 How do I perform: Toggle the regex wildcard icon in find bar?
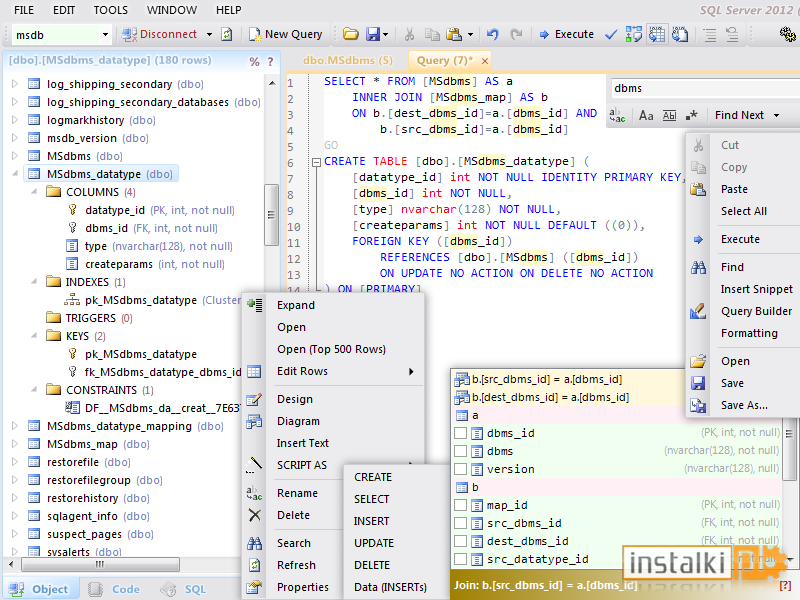pyautogui.click(x=691, y=116)
